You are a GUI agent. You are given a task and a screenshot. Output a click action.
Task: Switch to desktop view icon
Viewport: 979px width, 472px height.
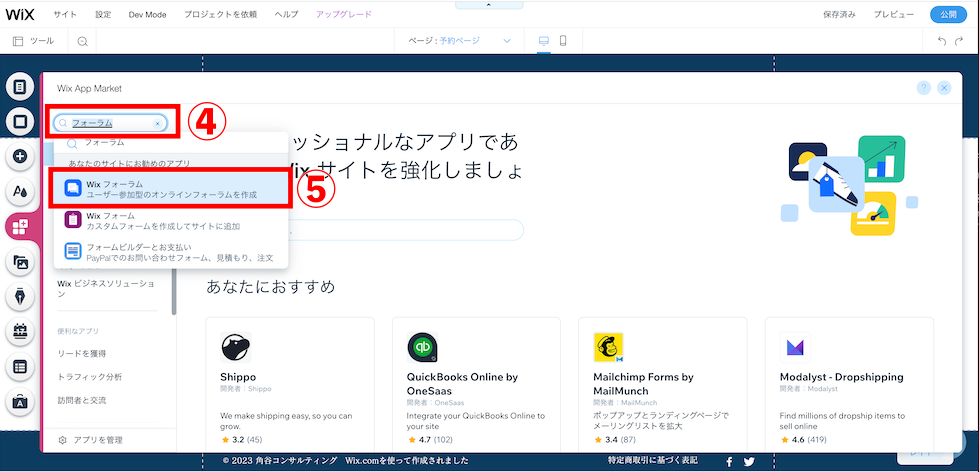click(544, 41)
